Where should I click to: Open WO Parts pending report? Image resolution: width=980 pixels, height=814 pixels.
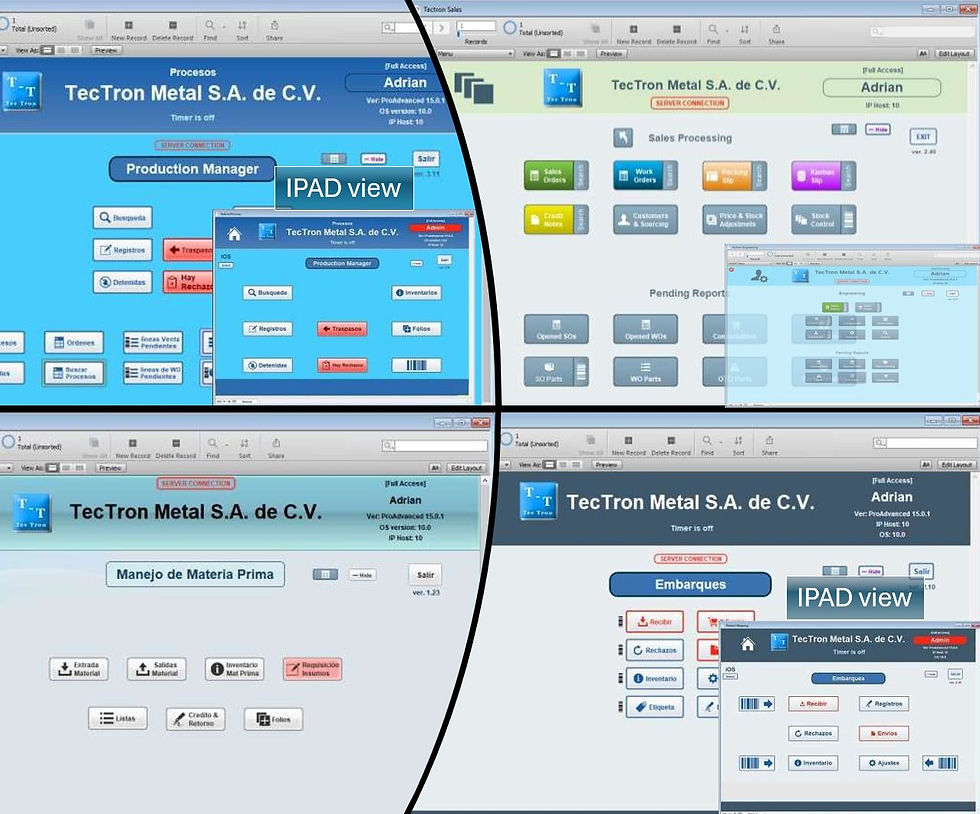click(646, 371)
